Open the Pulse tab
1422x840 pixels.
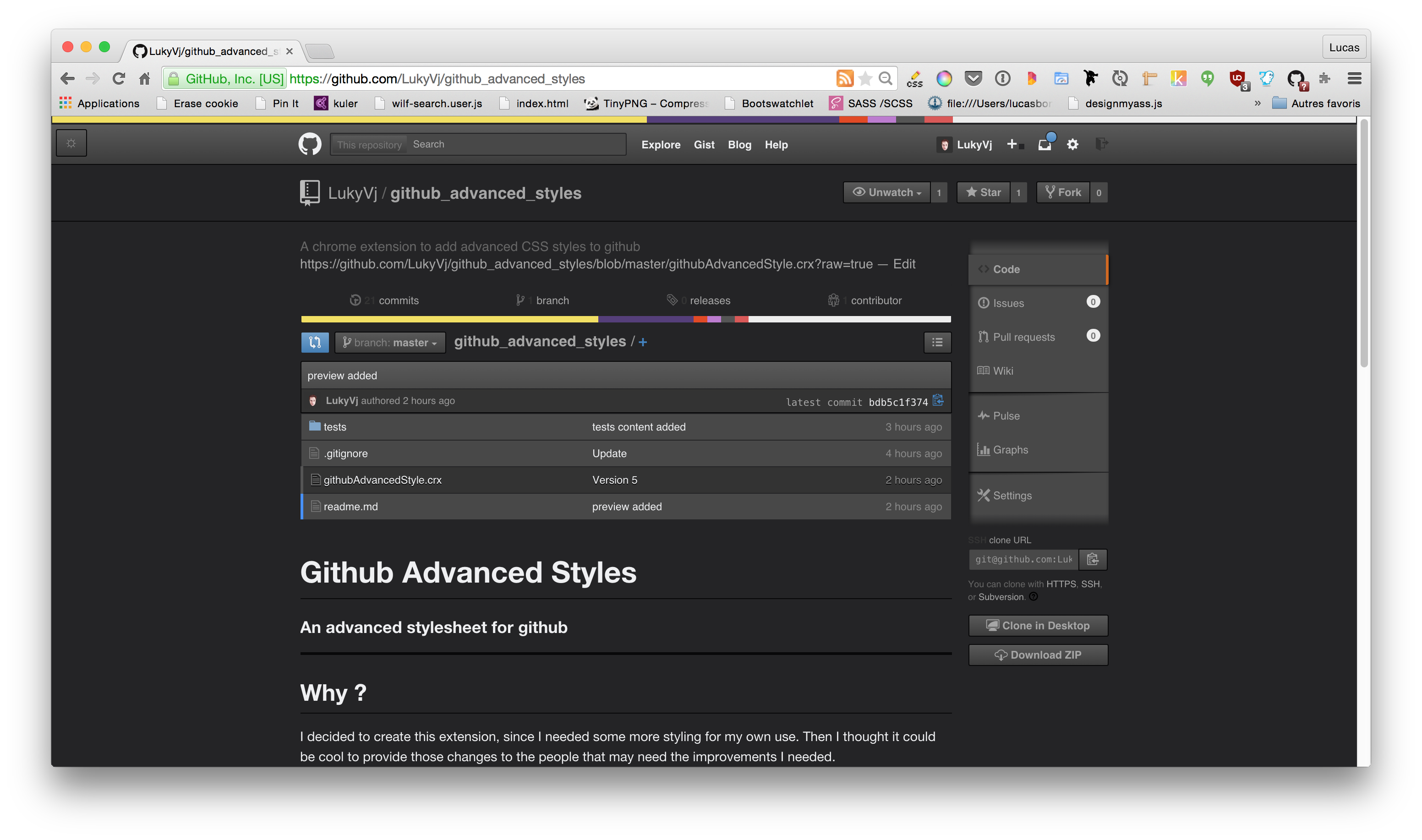1038,415
